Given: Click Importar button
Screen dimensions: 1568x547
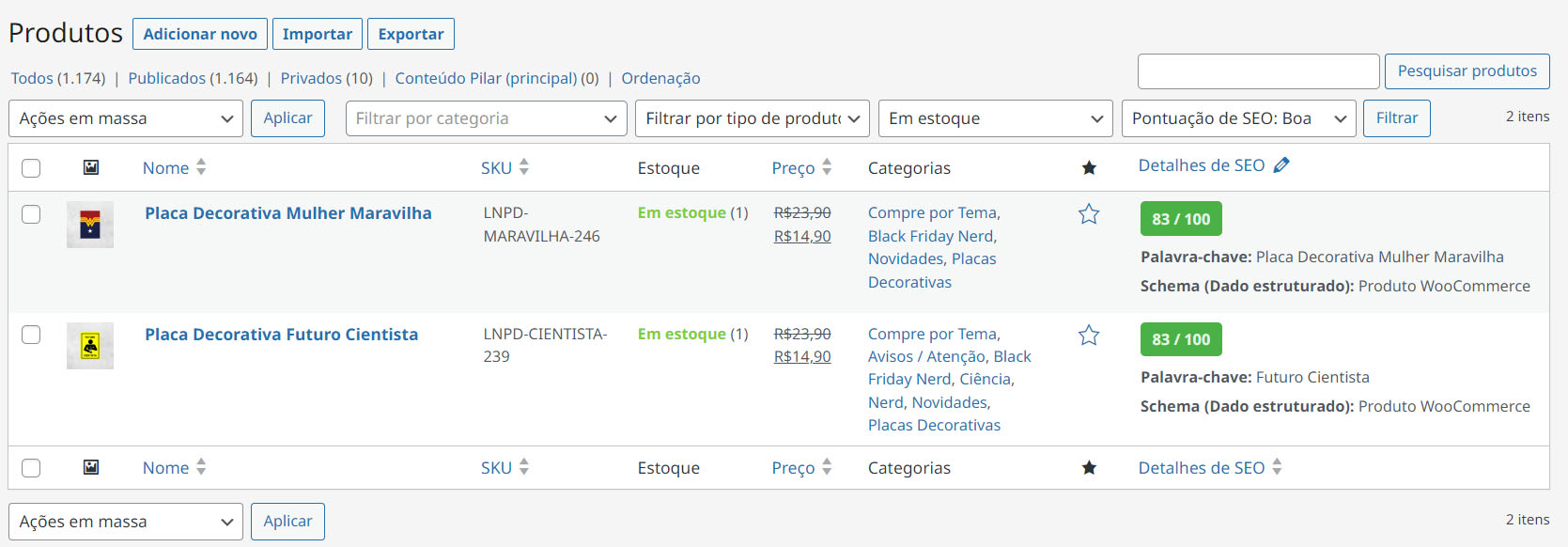Looking at the screenshot, I should coord(318,34).
